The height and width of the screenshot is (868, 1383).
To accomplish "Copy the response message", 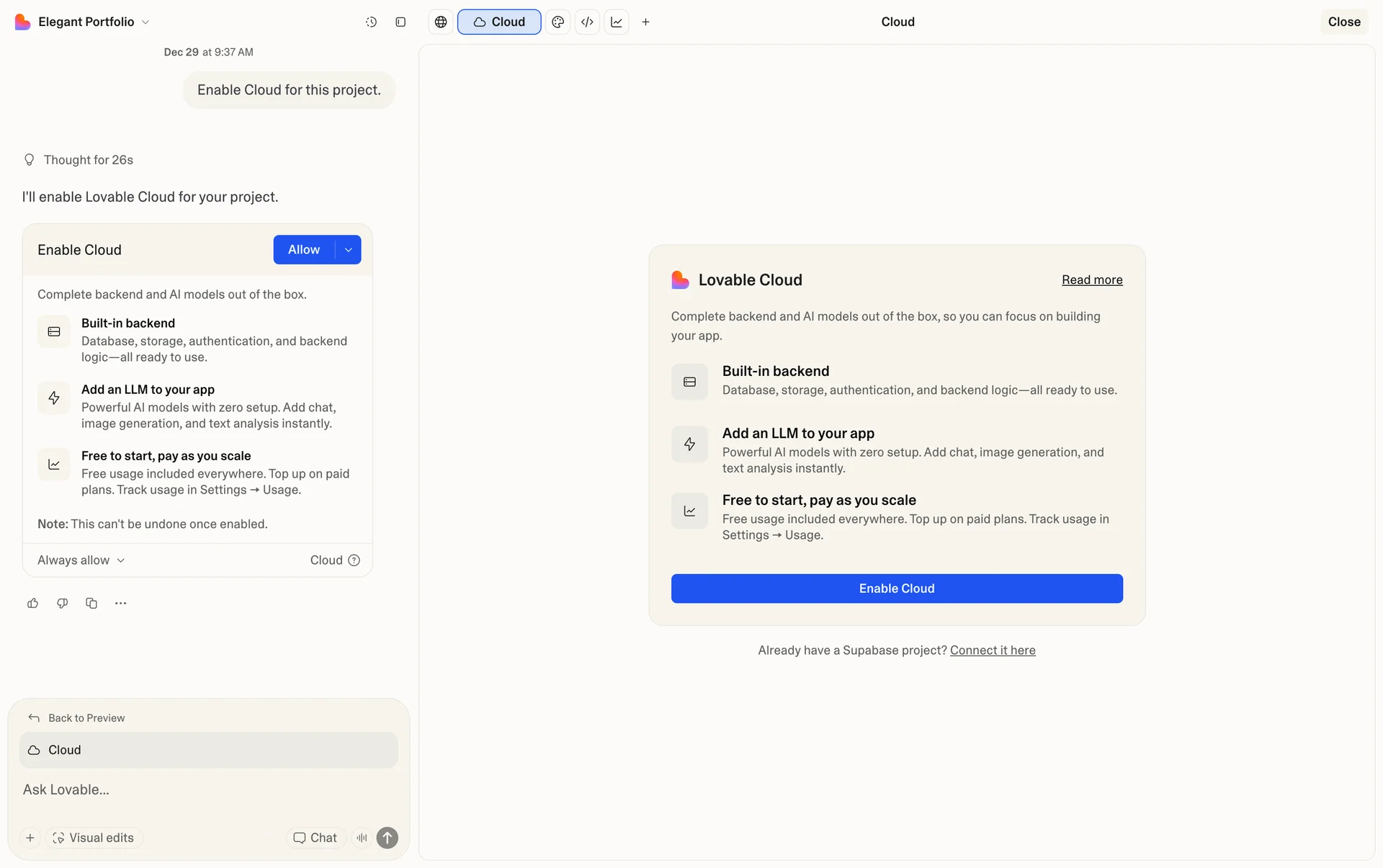I will (x=91, y=604).
